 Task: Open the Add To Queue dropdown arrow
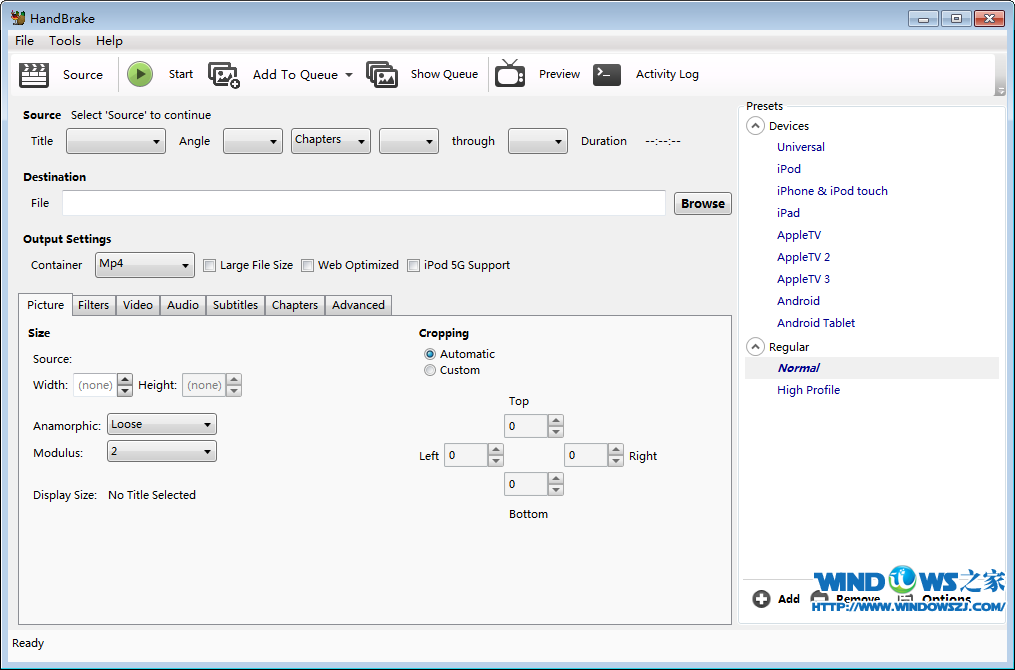349,75
